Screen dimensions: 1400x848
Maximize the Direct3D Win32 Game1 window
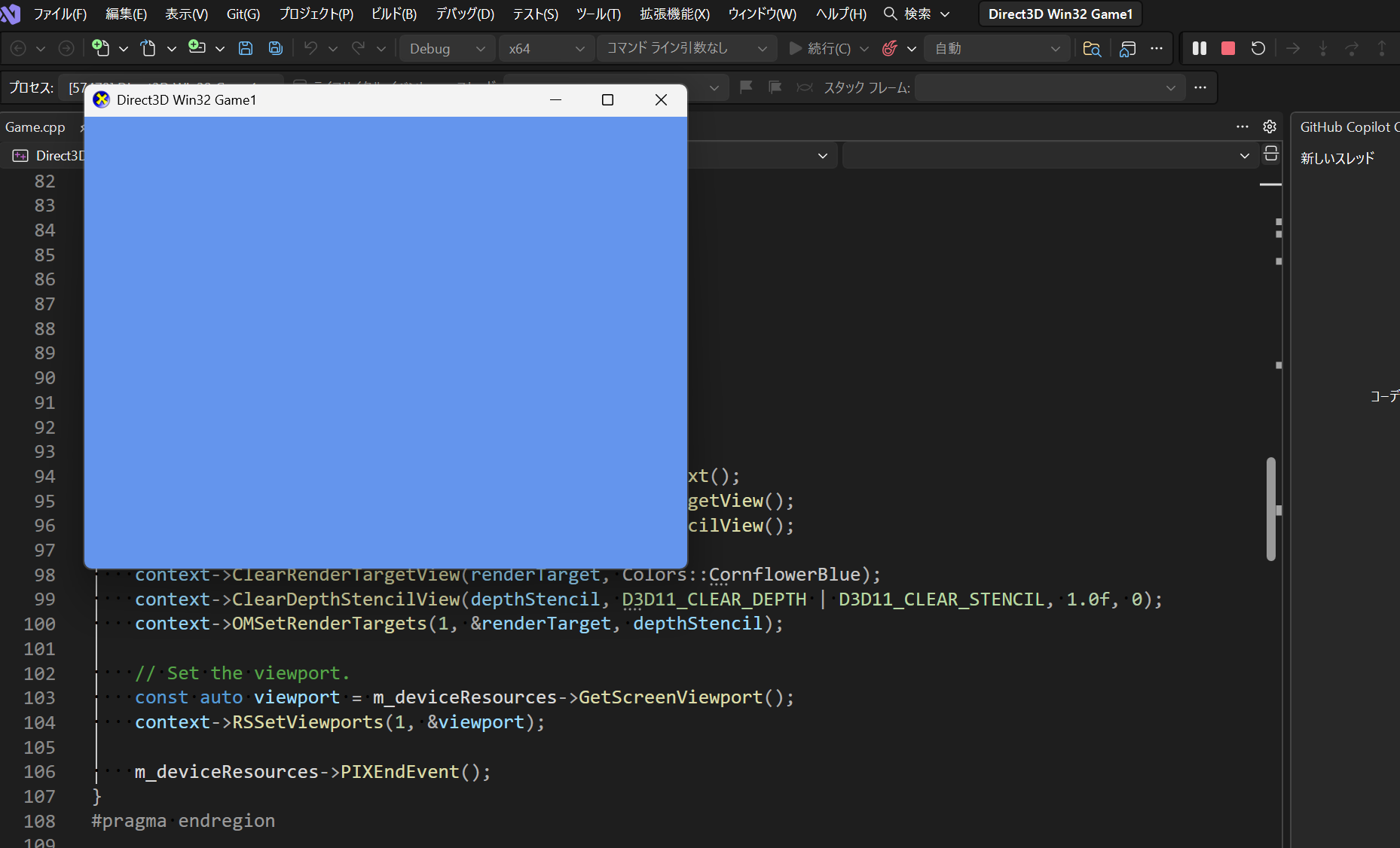point(607,99)
